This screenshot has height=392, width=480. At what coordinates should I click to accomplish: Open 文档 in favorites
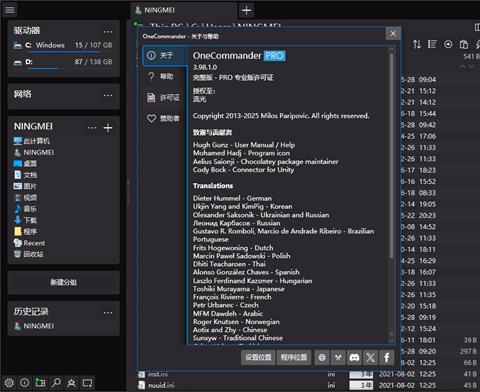pyautogui.click(x=25, y=175)
